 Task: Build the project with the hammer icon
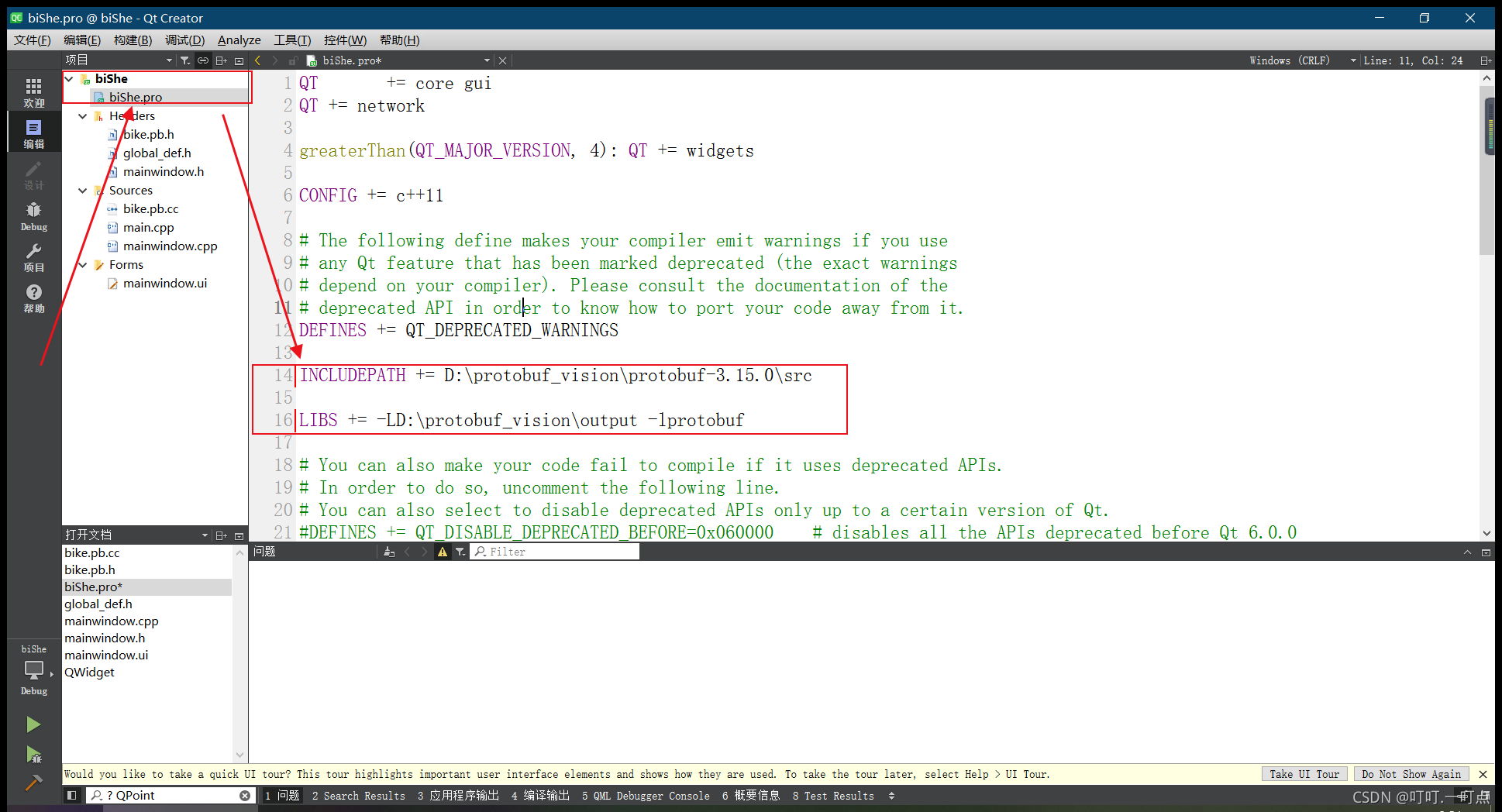point(33,783)
